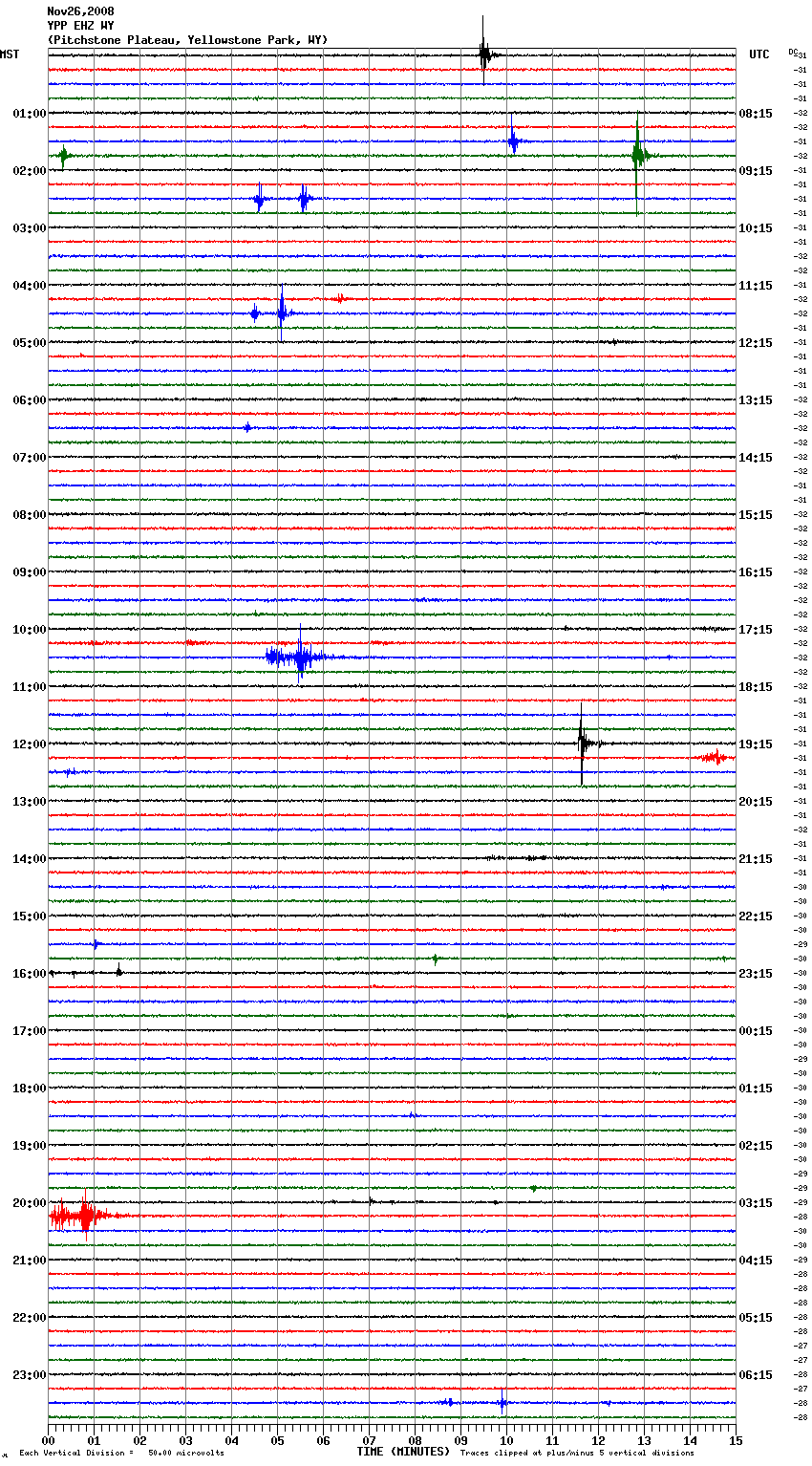Click the x-axis minute tick label 07
The width and height of the screenshot is (812, 1466).
(369, 1440)
